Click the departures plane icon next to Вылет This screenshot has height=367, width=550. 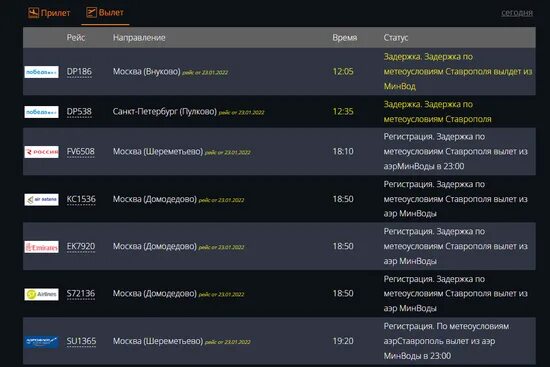[91, 13]
